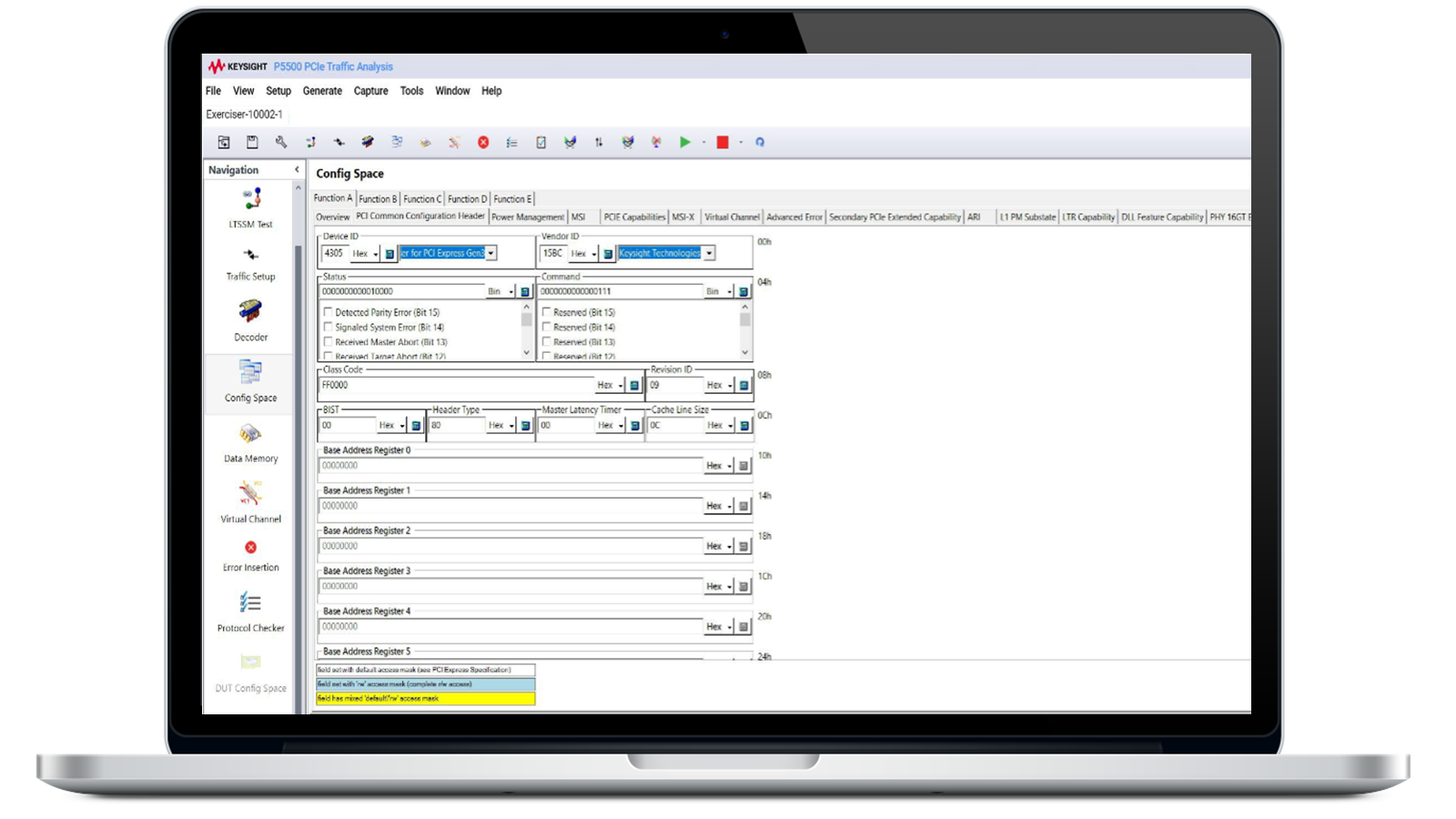1456x819 pixels.
Task: Check Received Master Abort (Bit 13)
Action: (x=329, y=342)
